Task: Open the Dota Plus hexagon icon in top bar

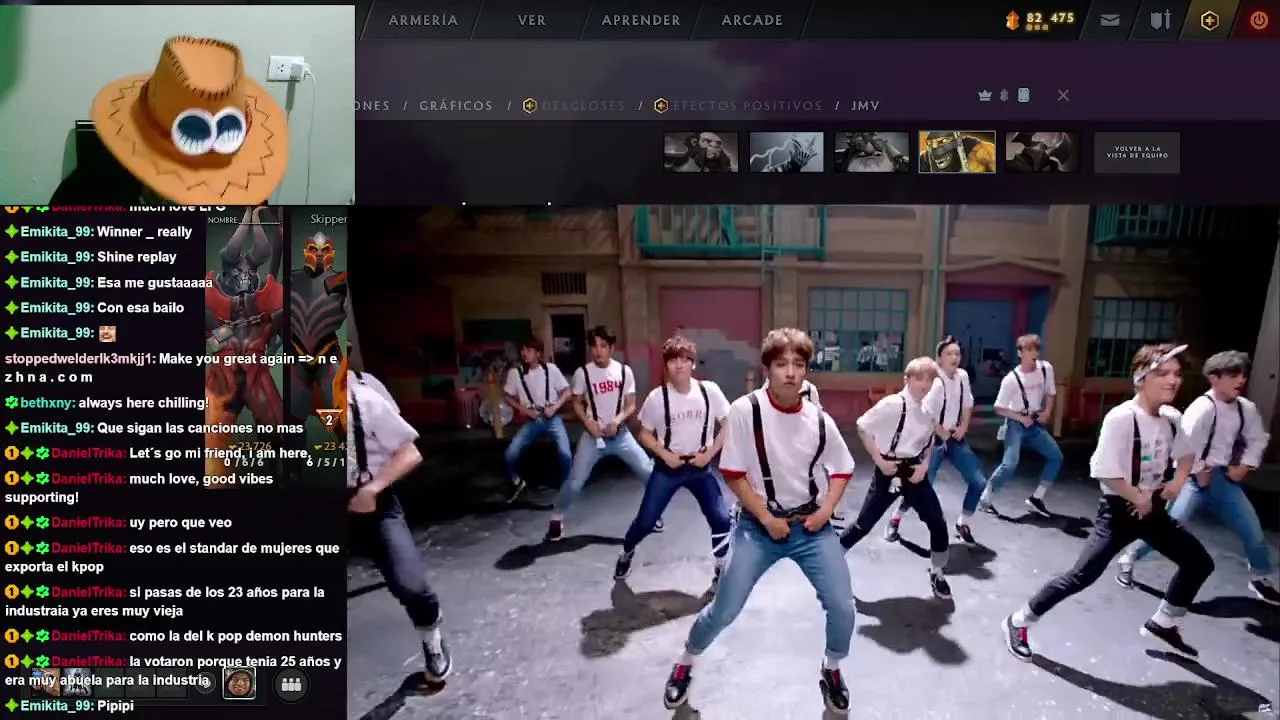Action: (1210, 20)
